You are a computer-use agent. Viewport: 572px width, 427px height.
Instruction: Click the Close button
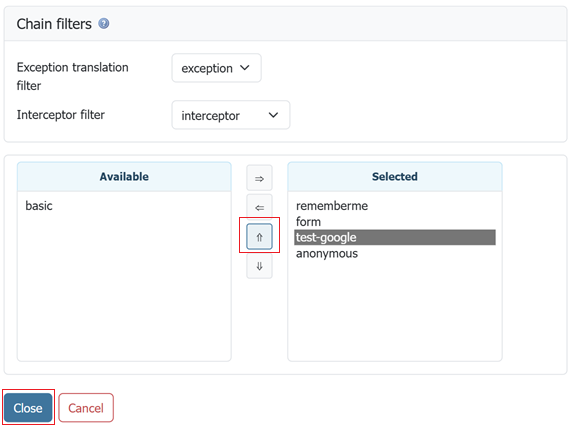point(28,408)
